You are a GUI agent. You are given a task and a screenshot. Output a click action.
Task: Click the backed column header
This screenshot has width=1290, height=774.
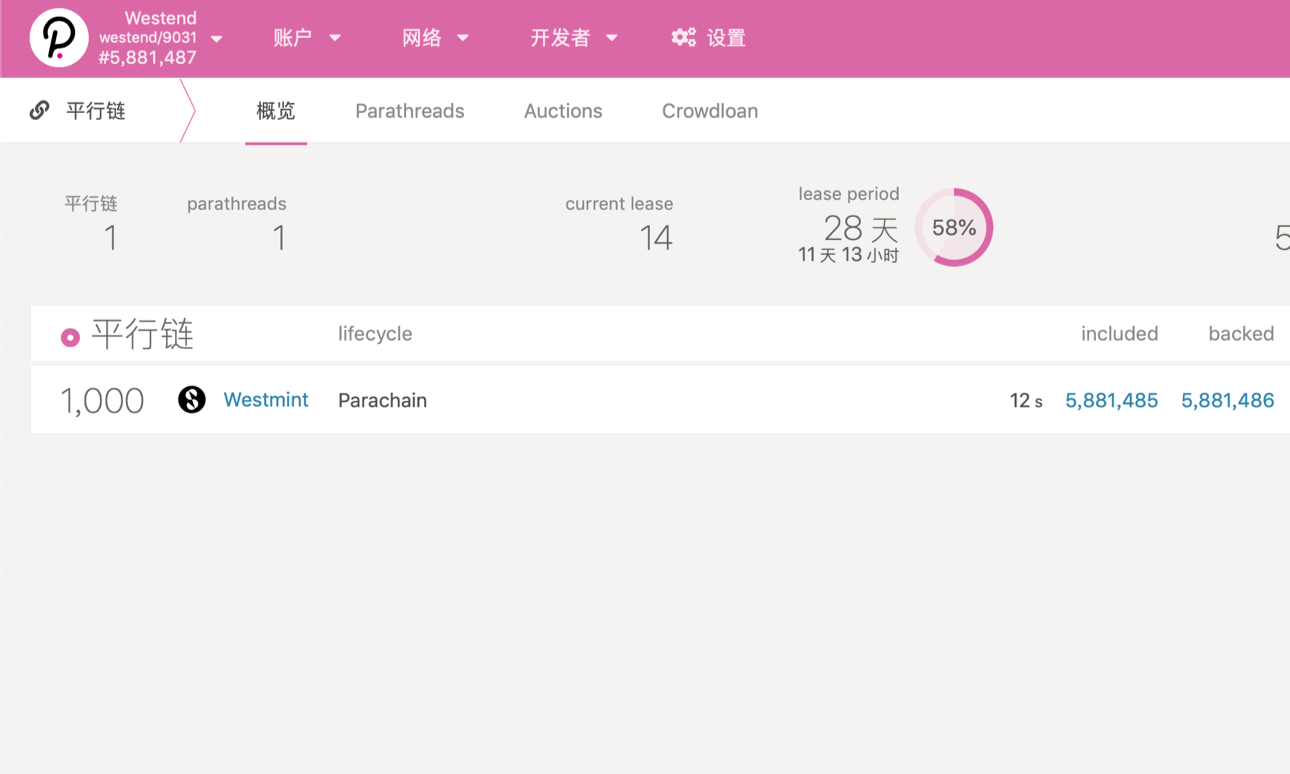click(1241, 334)
